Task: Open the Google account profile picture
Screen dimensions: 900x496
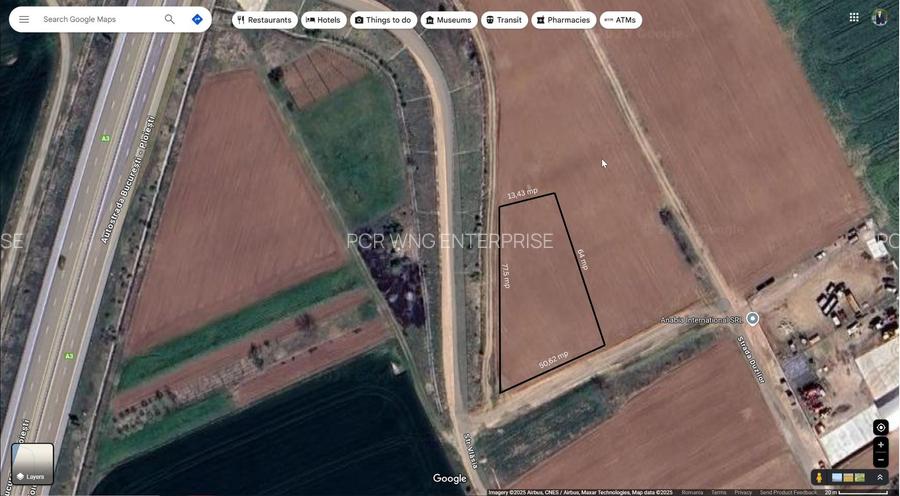Action: coord(880,17)
